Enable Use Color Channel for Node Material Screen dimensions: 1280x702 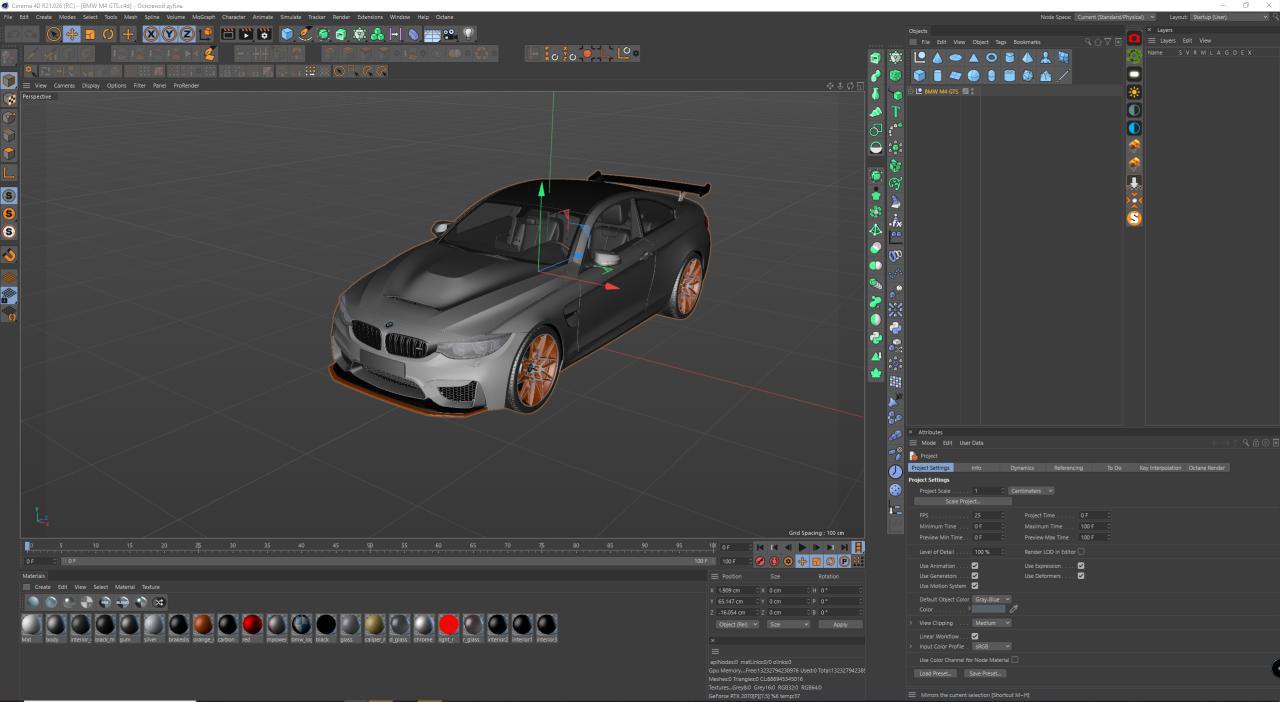pyautogui.click(x=1015, y=660)
